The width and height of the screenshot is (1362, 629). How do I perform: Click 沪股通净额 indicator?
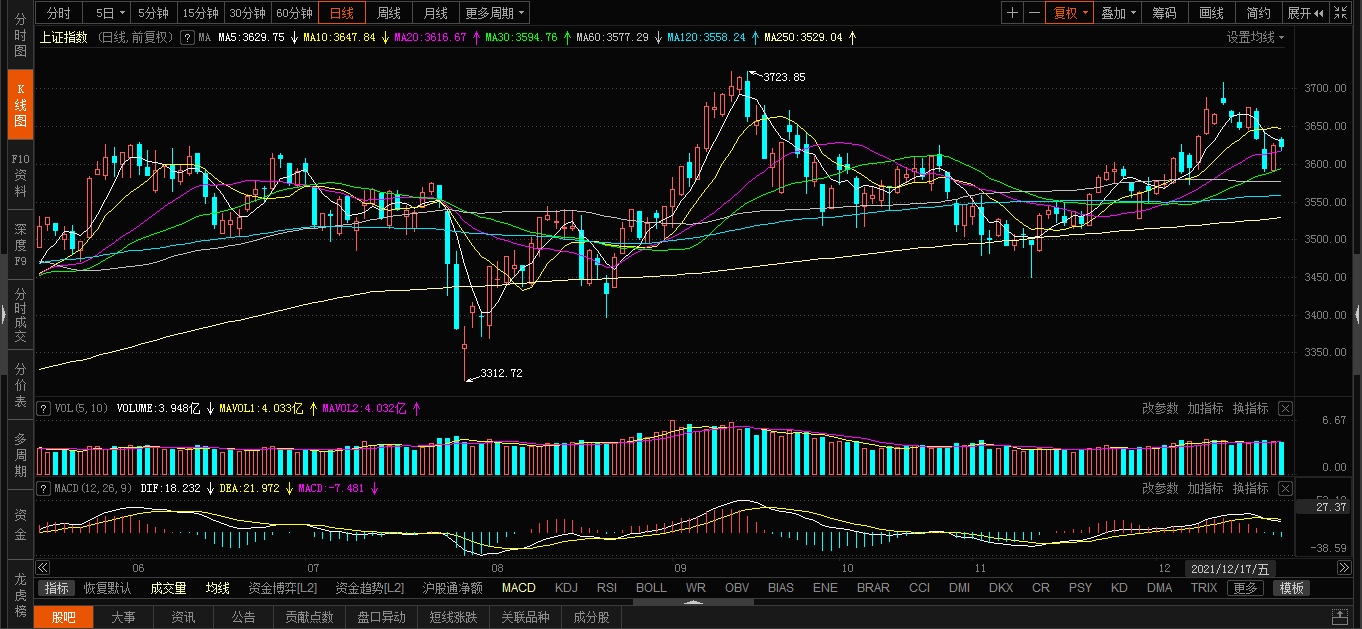point(452,588)
